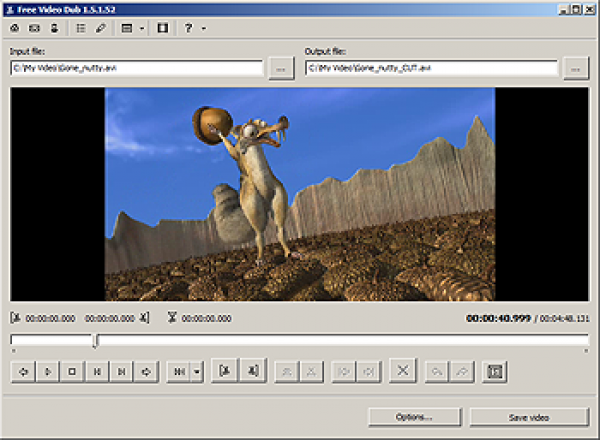Click the pencil edit icon in the toolbar
This screenshot has width=600, height=440.
pos(100,28)
